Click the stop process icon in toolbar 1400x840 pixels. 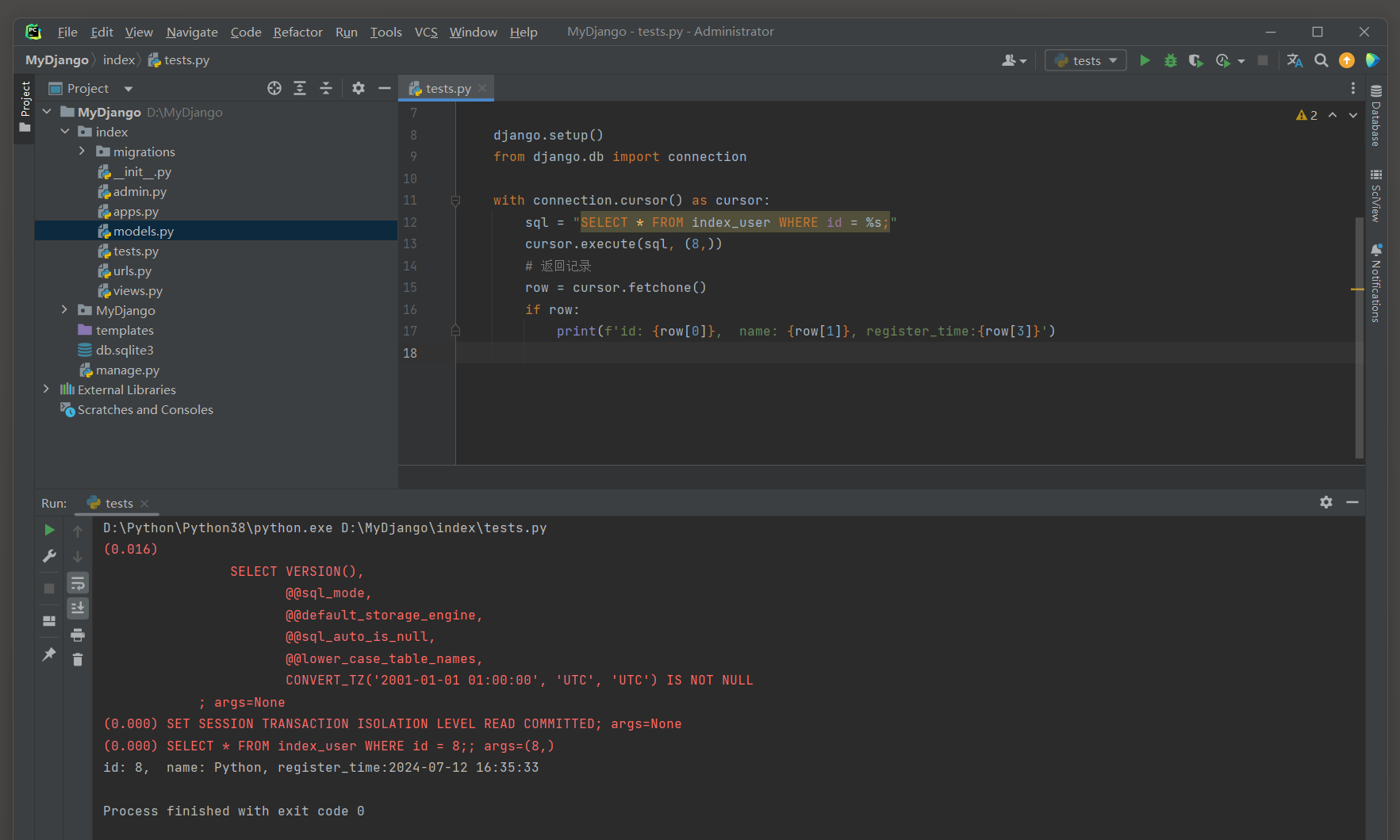(1263, 60)
